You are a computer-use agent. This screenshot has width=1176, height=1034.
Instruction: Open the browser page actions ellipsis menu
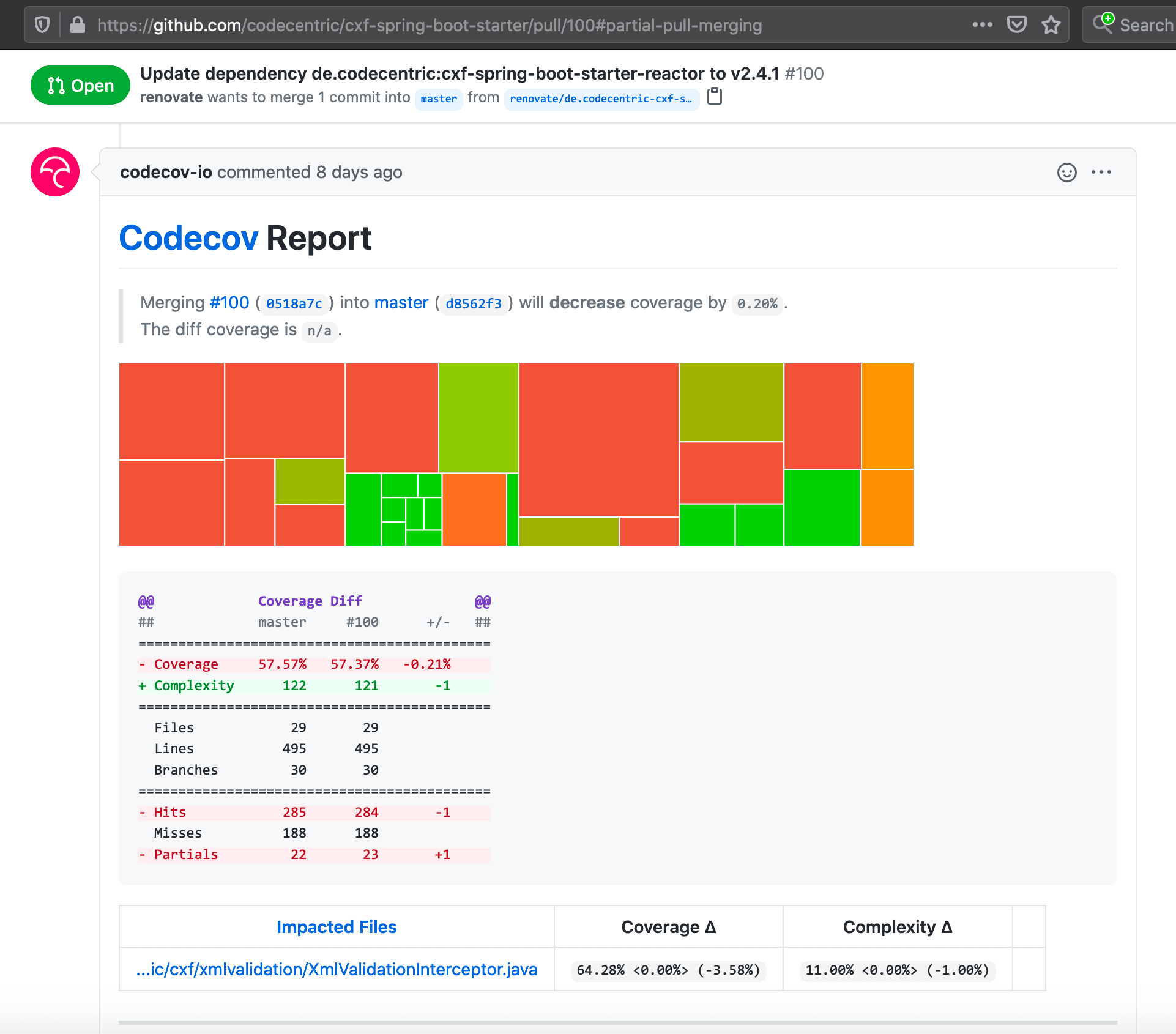coord(982,25)
